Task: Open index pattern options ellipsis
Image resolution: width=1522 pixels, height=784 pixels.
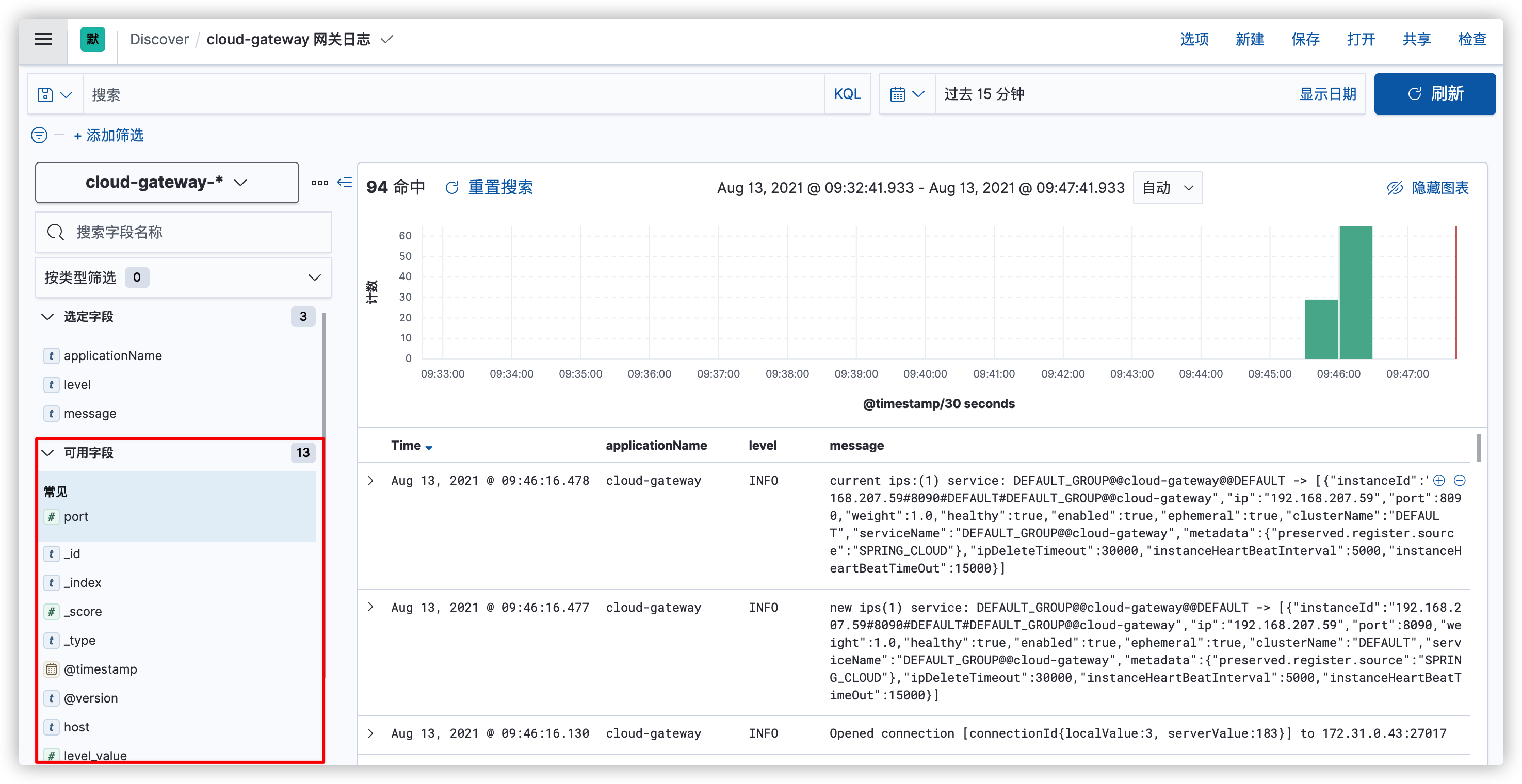Action: point(320,183)
